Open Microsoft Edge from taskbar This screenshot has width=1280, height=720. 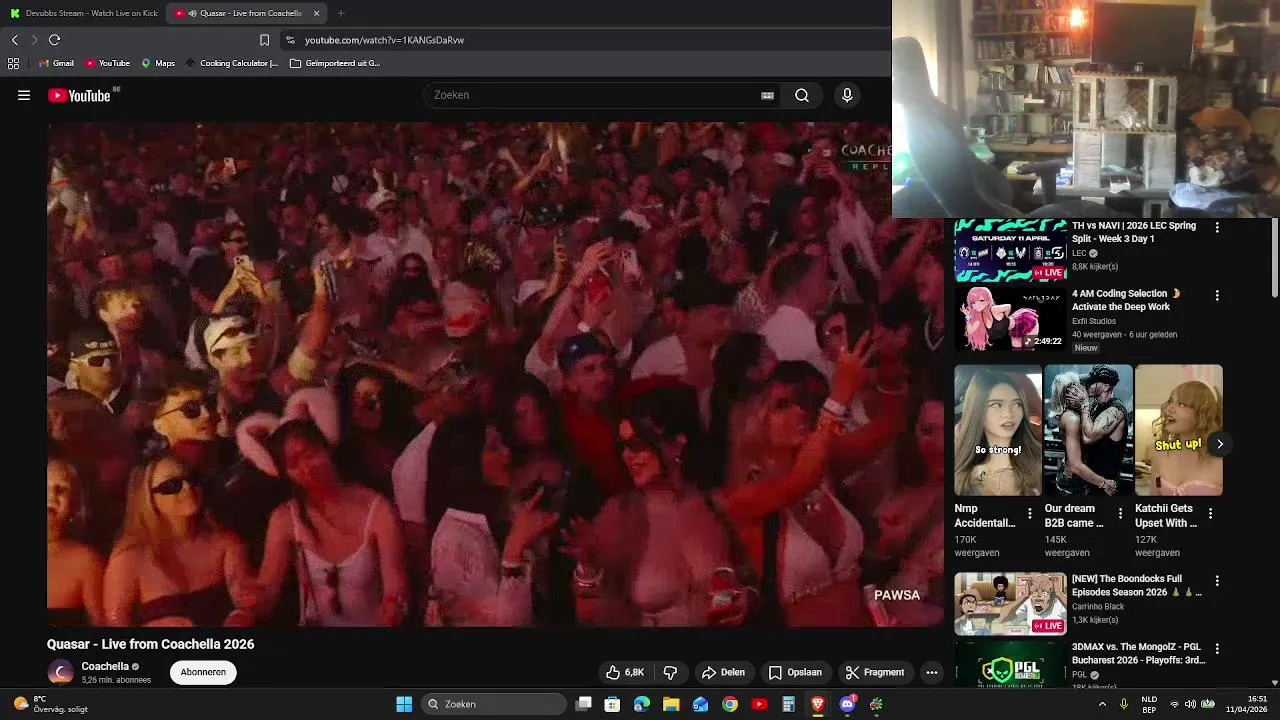tap(641, 704)
